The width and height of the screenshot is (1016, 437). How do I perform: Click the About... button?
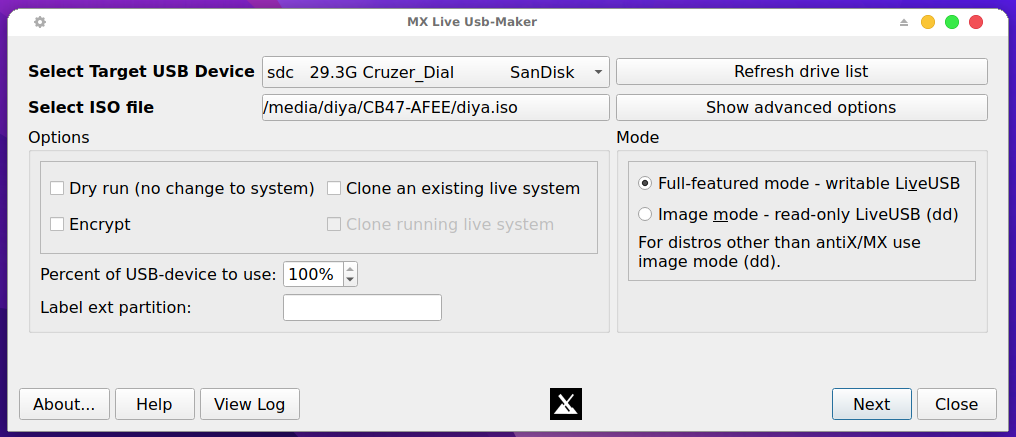click(x=64, y=404)
